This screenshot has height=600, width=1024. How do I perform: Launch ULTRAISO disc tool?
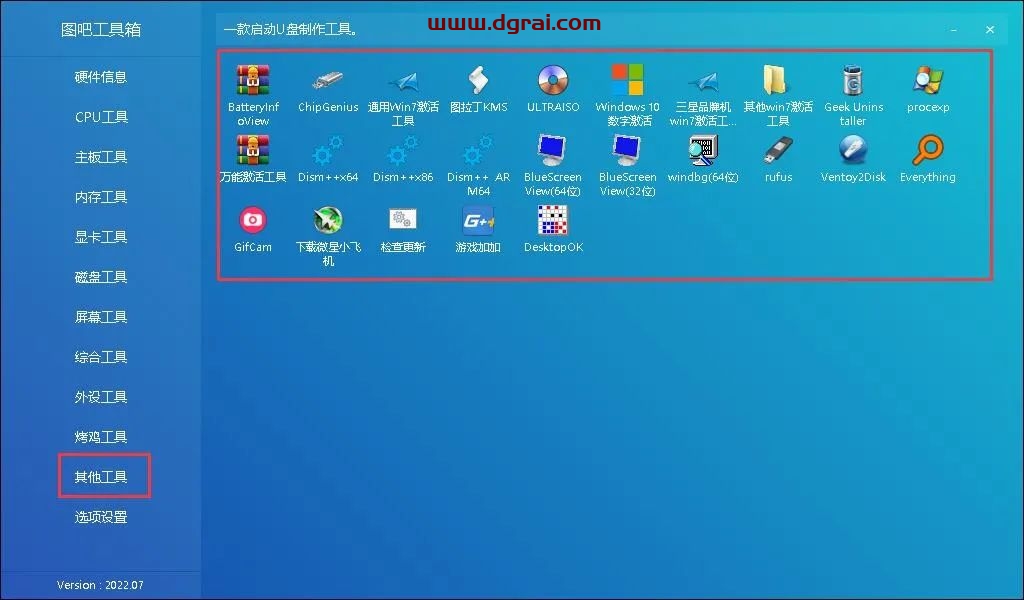(553, 88)
